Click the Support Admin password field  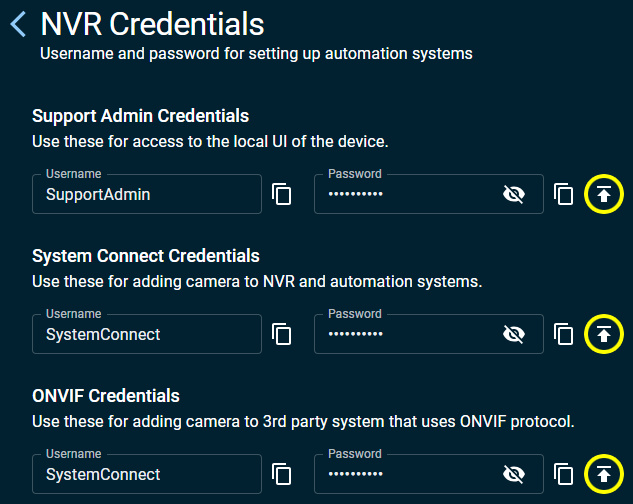pyautogui.click(x=429, y=194)
